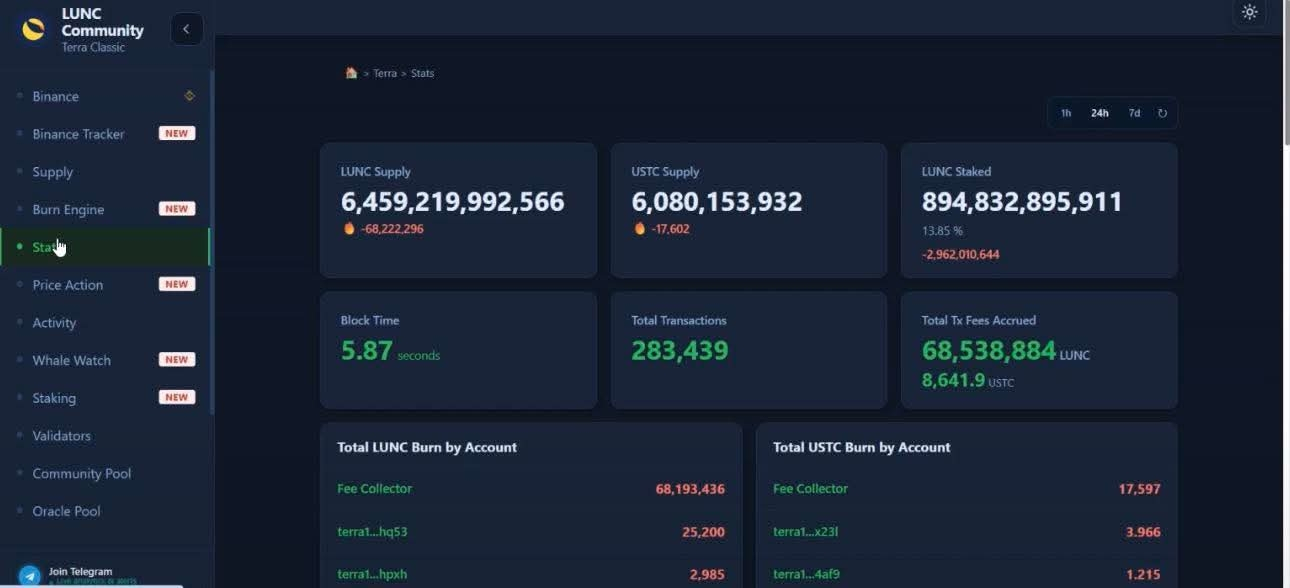This screenshot has width=1290, height=588.
Task: Click the Total Transactions 283,439 value
Action: [680, 351]
